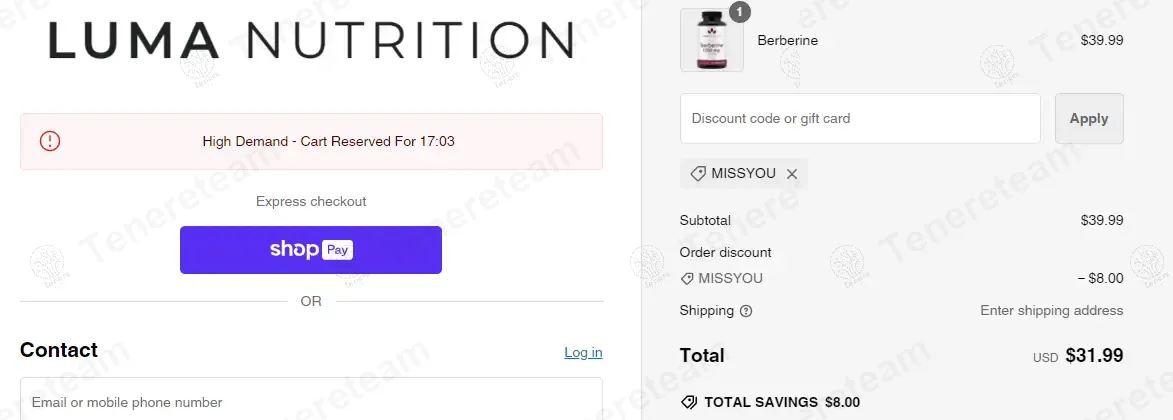
Task: Click the Total Savings tag icon
Action: pyautogui.click(x=688, y=402)
